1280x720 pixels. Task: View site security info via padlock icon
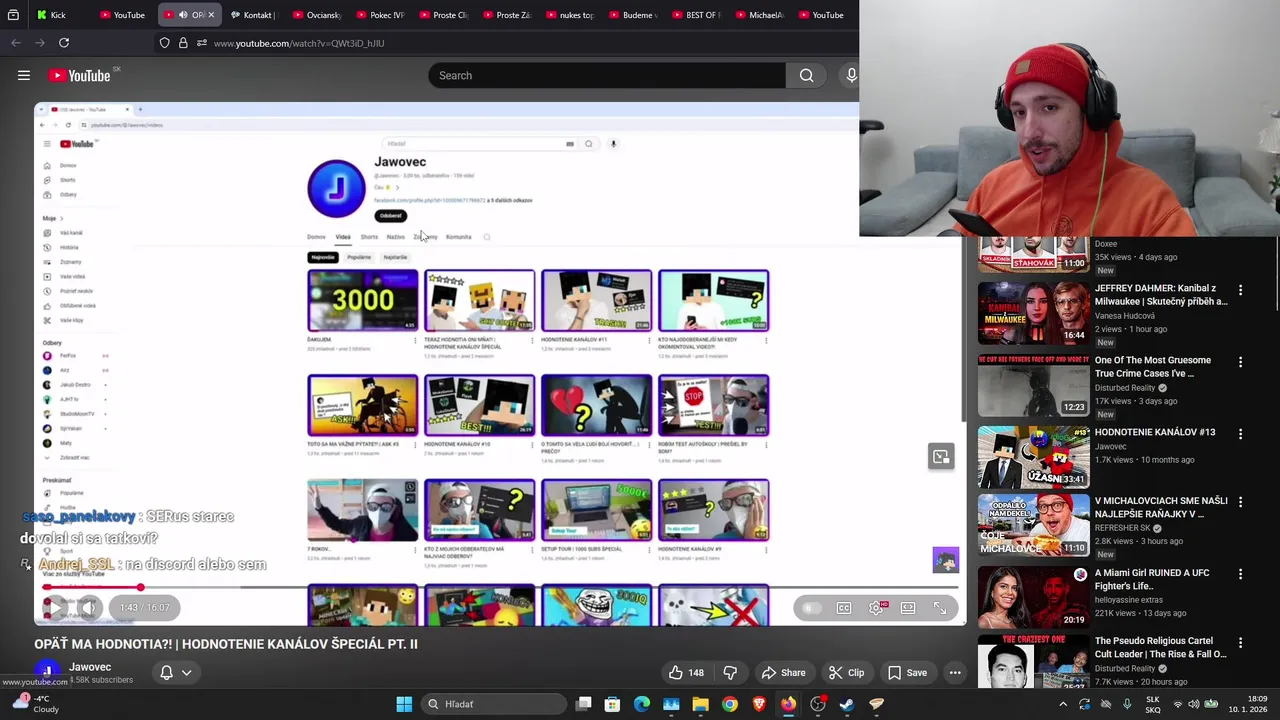[183, 43]
